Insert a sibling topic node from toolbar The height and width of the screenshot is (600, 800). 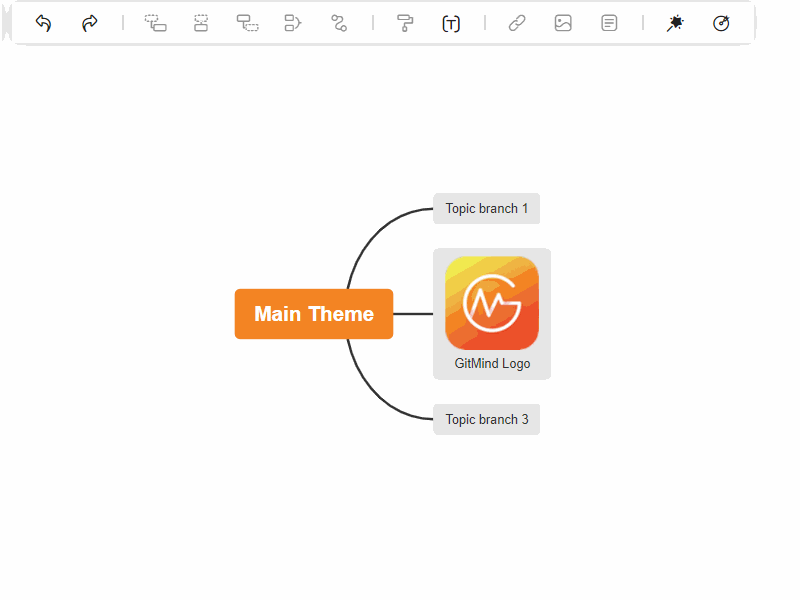coord(201,23)
